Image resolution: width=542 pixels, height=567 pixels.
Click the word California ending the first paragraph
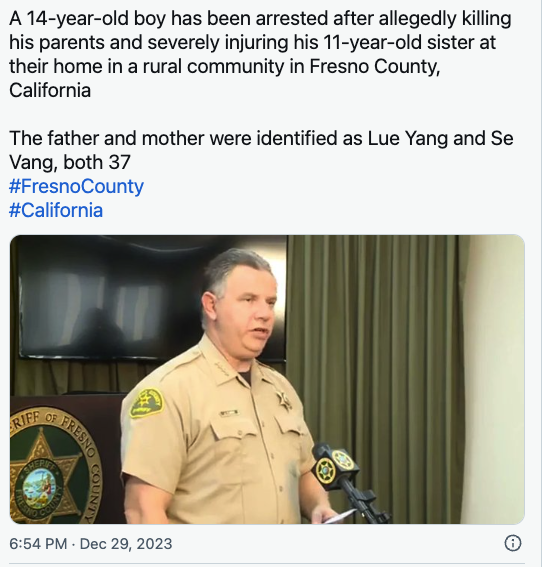point(50,90)
